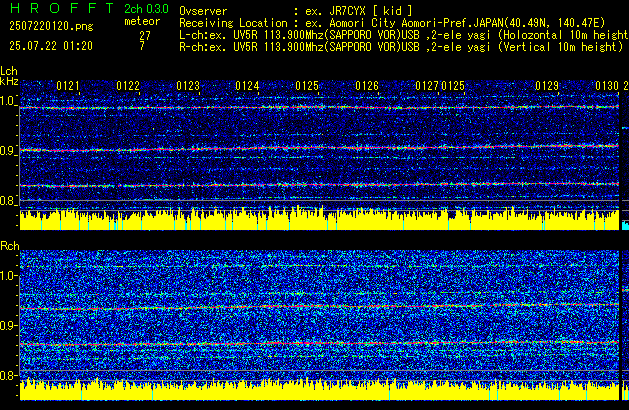This screenshot has height=410, width=629.
Task: Select the '2ch 0.3.0' version text
Action: [x=146, y=8]
